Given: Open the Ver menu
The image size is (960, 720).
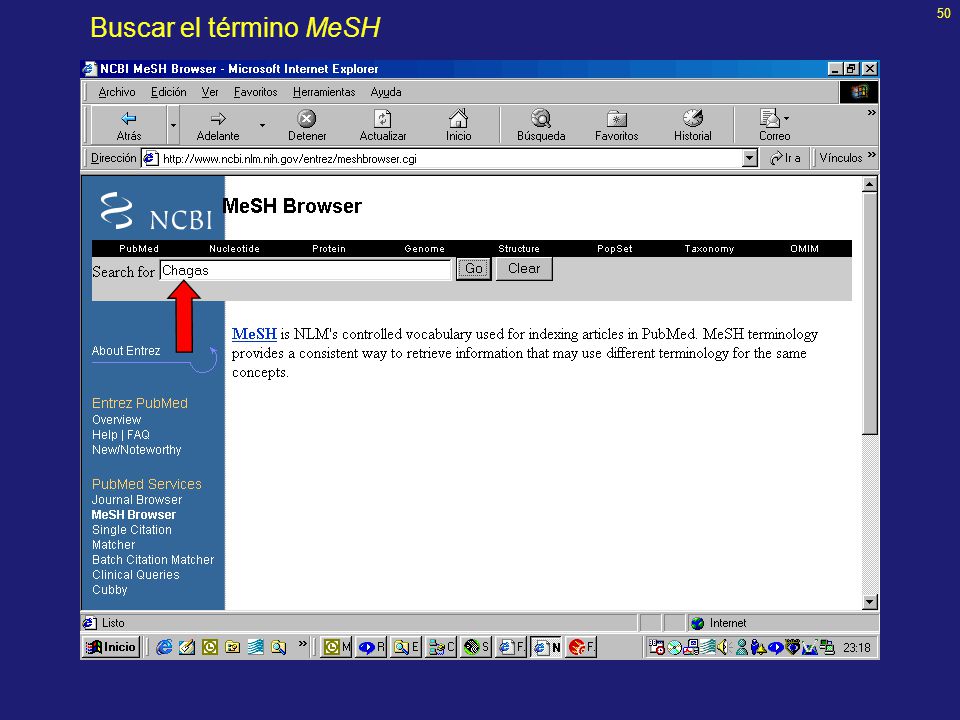Looking at the screenshot, I should 209,92.
